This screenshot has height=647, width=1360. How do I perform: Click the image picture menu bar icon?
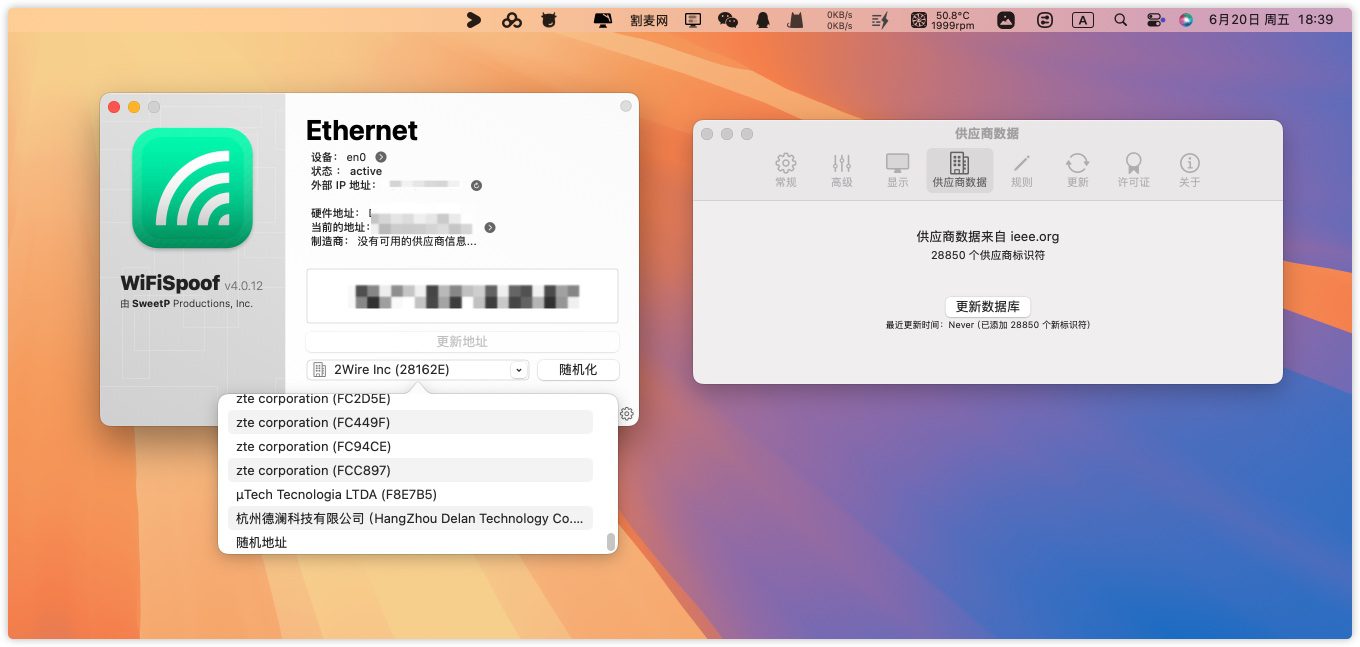click(1006, 20)
